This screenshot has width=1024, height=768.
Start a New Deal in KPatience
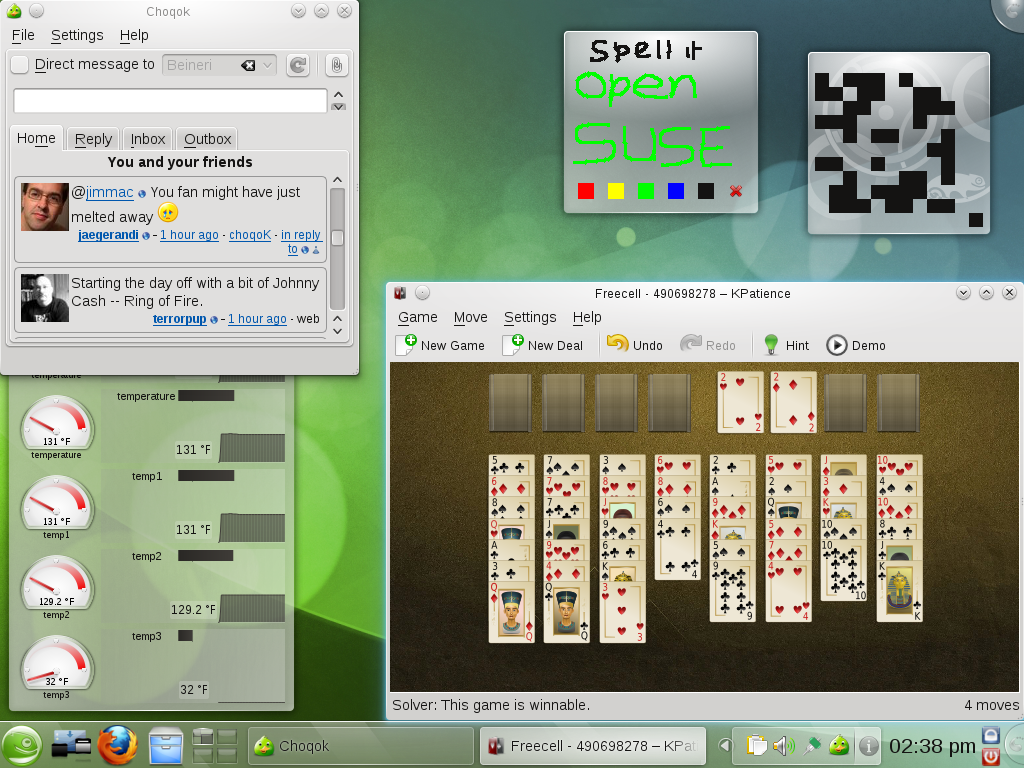tap(543, 345)
